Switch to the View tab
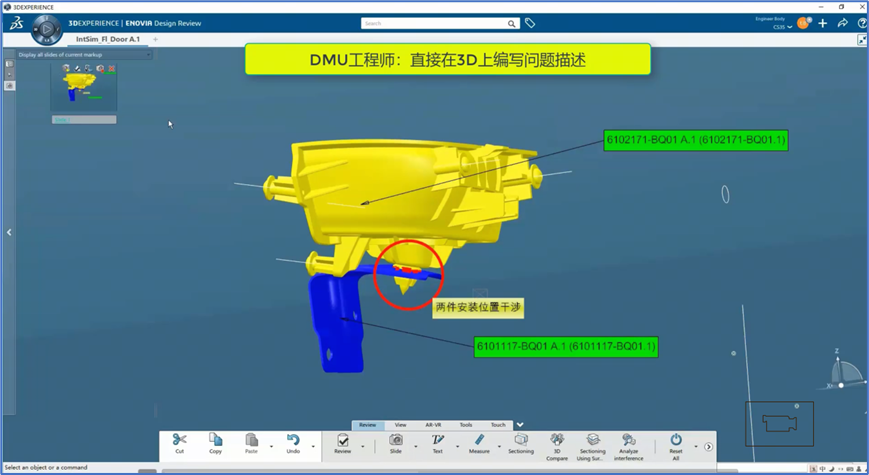 pos(400,425)
